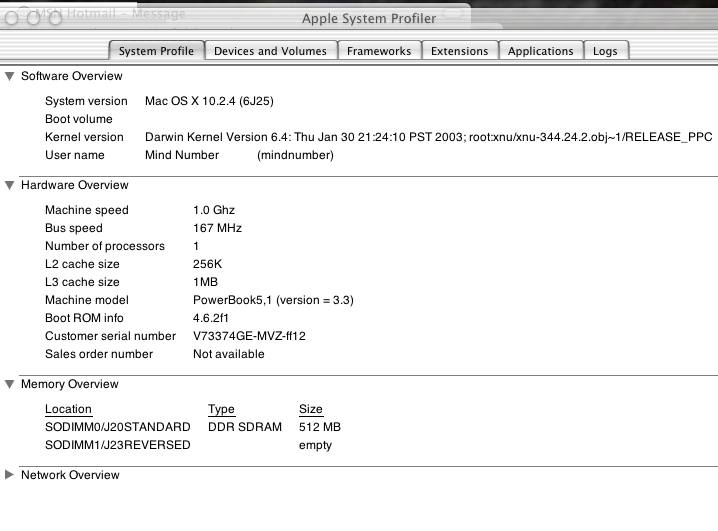Select the 1.0 Ghz machine speed value
718x531 pixels.
tap(214, 210)
